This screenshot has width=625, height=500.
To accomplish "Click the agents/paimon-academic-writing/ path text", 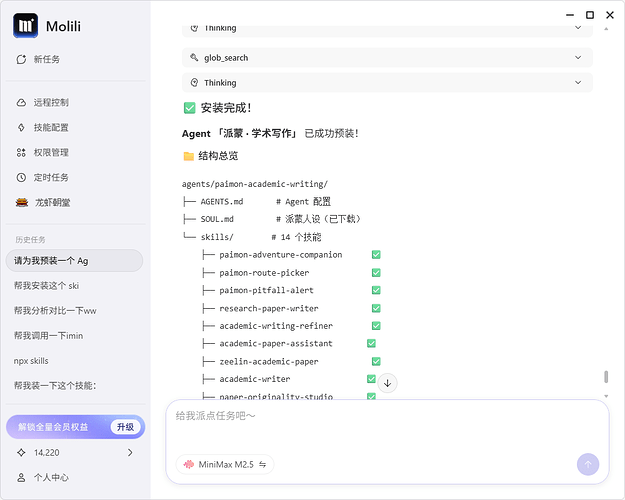I will click(x=255, y=184).
